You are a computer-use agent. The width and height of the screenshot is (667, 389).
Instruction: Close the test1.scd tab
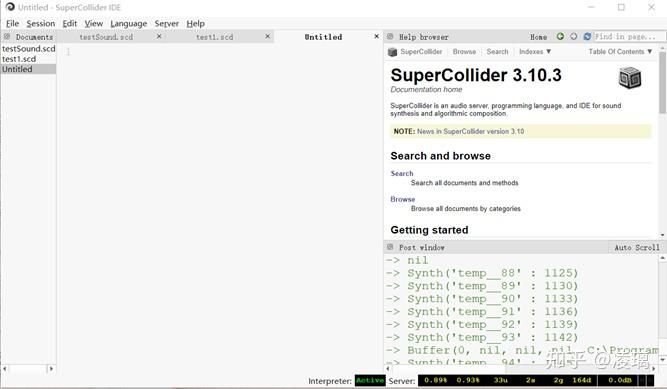pyautogui.click(x=268, y=37)
